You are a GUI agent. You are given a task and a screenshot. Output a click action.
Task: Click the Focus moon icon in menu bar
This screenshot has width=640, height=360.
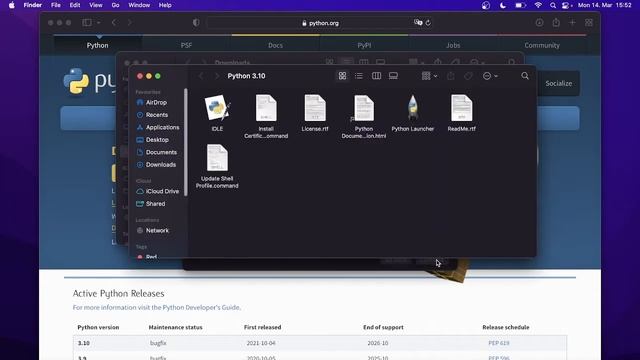[503, 5]
